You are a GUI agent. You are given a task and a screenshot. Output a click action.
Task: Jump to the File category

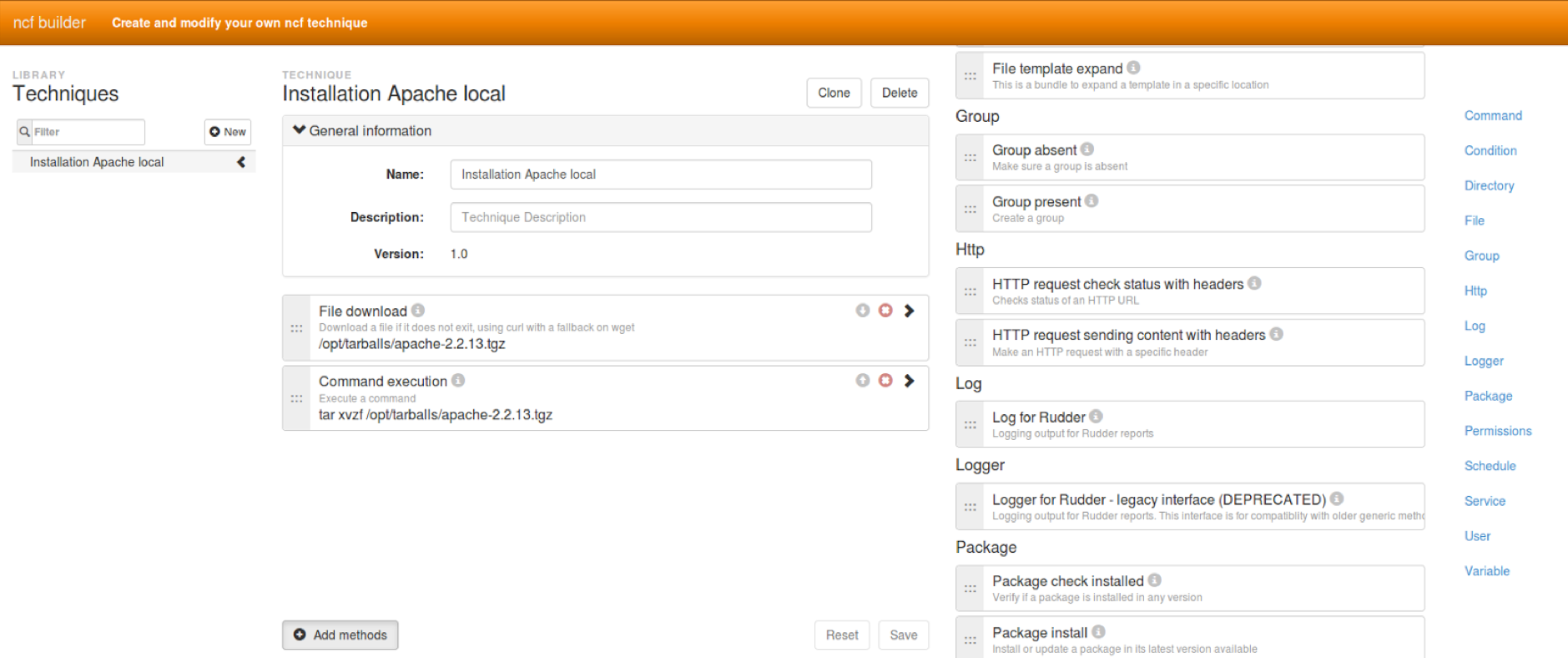pos(1475,220)
